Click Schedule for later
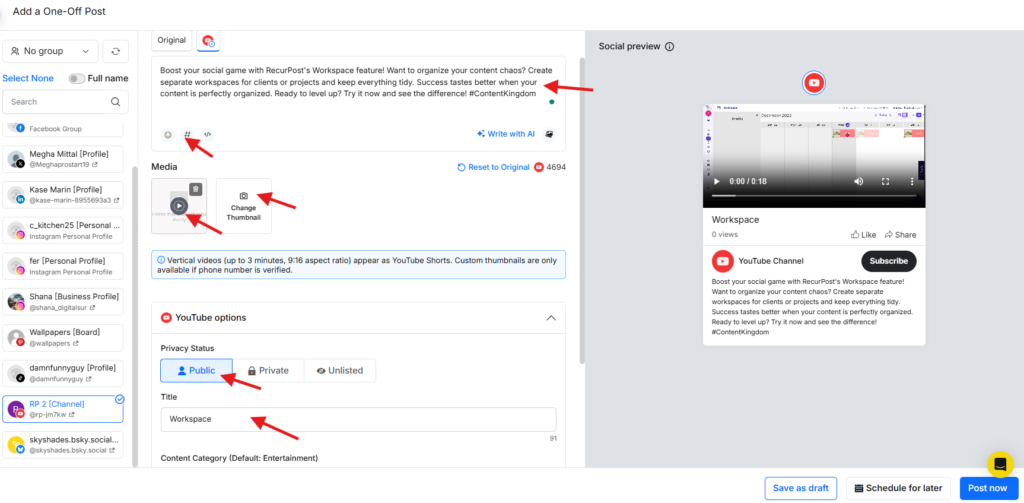Screen dimensions: 1024x503 (x=898, y=488)
